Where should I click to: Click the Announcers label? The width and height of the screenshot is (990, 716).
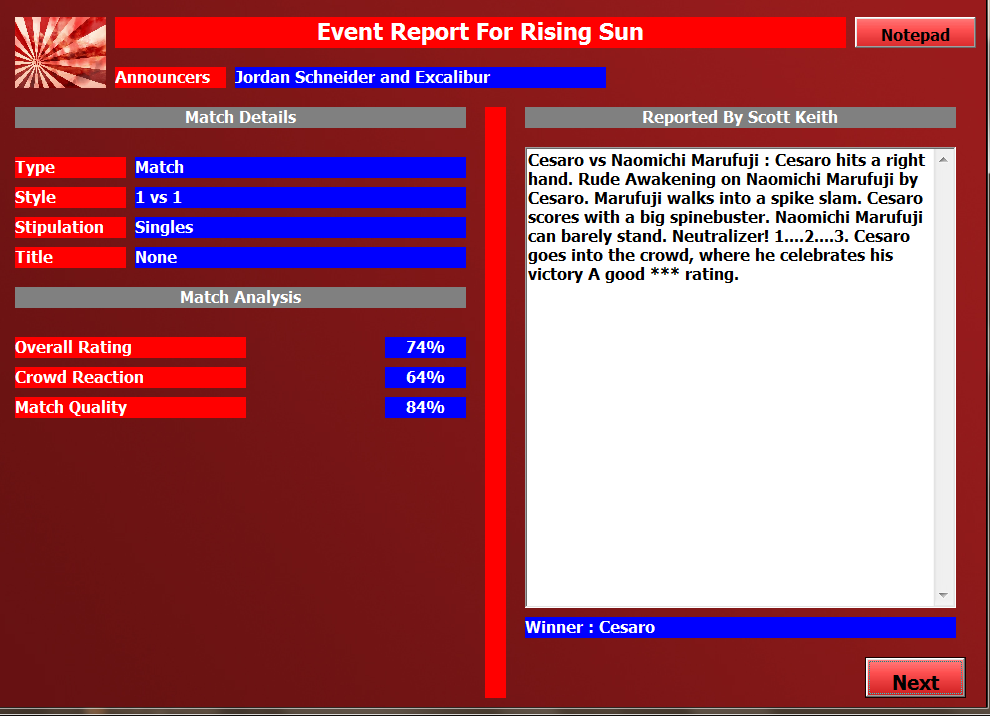[x=170, y=78]
